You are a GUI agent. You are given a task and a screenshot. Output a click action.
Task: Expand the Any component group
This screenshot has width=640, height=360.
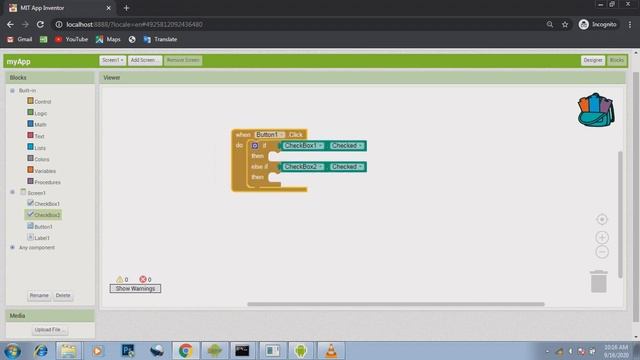pyautogui.click(x=12, y=247)
